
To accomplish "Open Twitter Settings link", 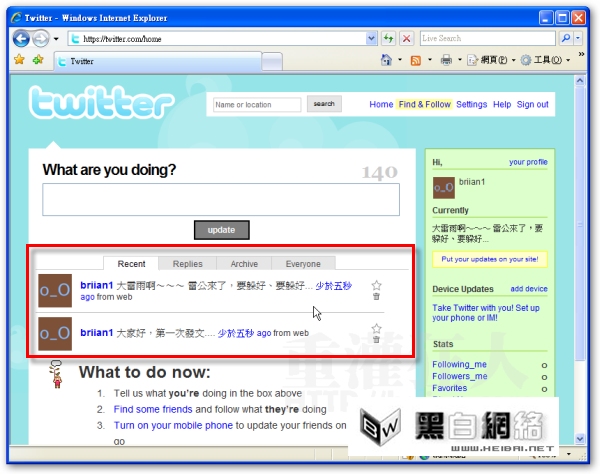I will pyautogui.click(x=471, y=104).
